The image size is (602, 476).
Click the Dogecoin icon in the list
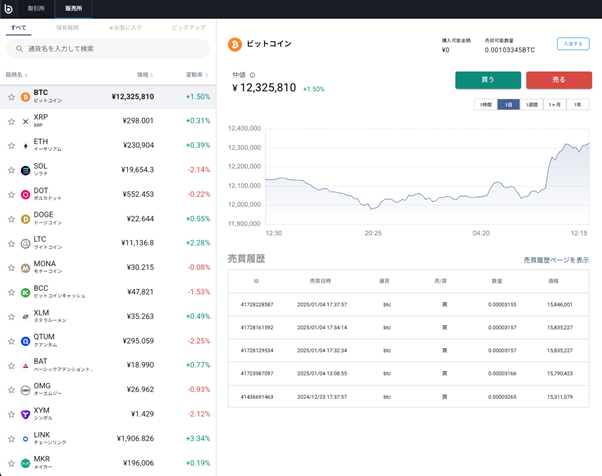(x=26, y=219)
